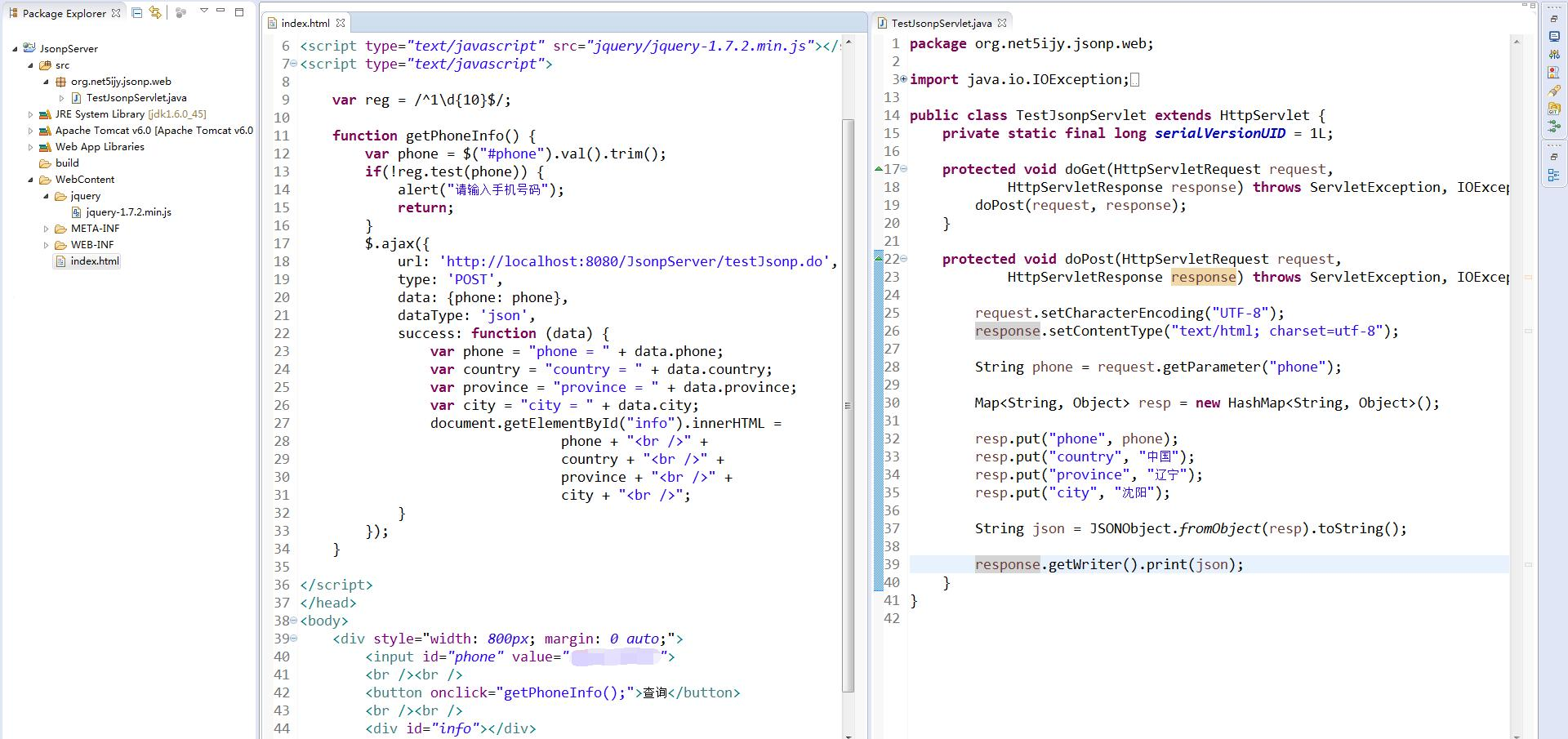The width and height of the screenshot is (1568, 739).
Task: Collapse the JsonpServer project node
Action: [15, 49]
